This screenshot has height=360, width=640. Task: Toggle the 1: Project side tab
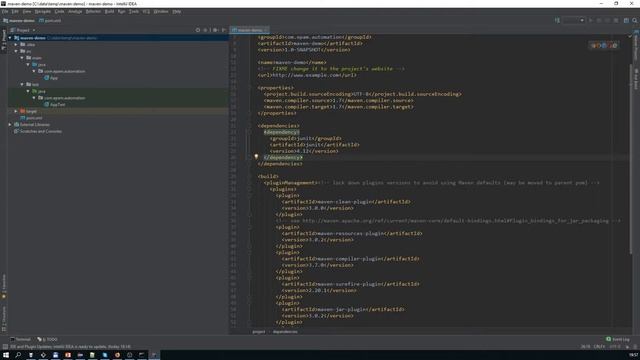coord(4,40)
